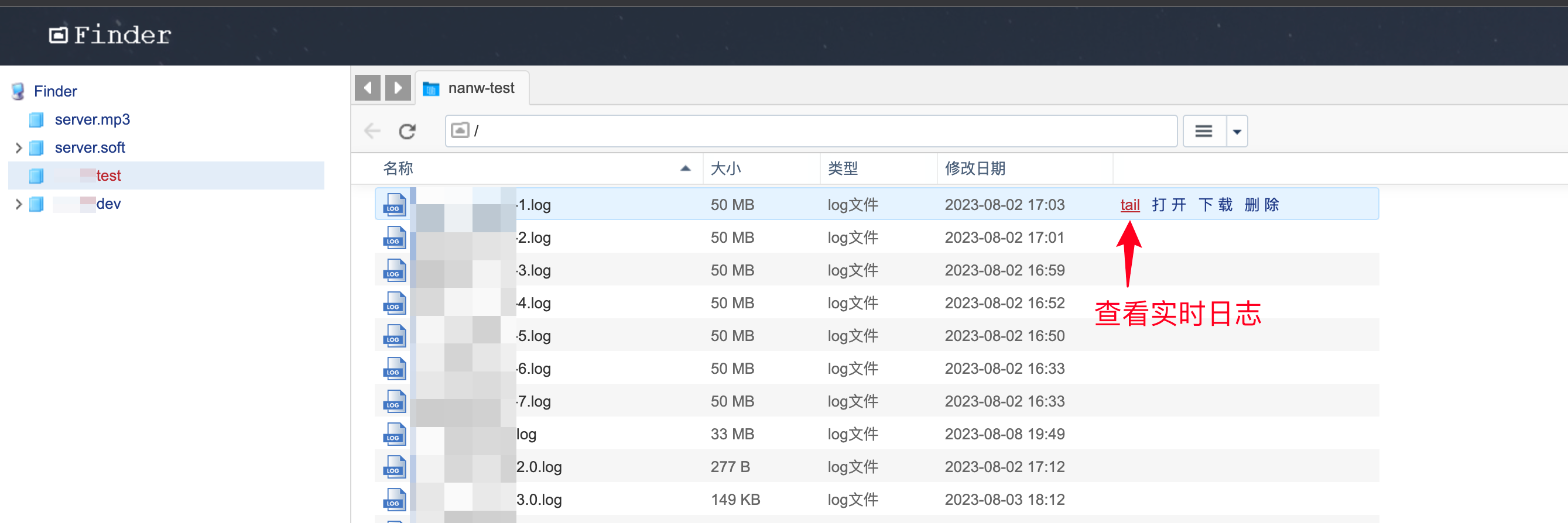Select the test item in the sidebar
This screenshot has width=1568, height=523.
108,176
